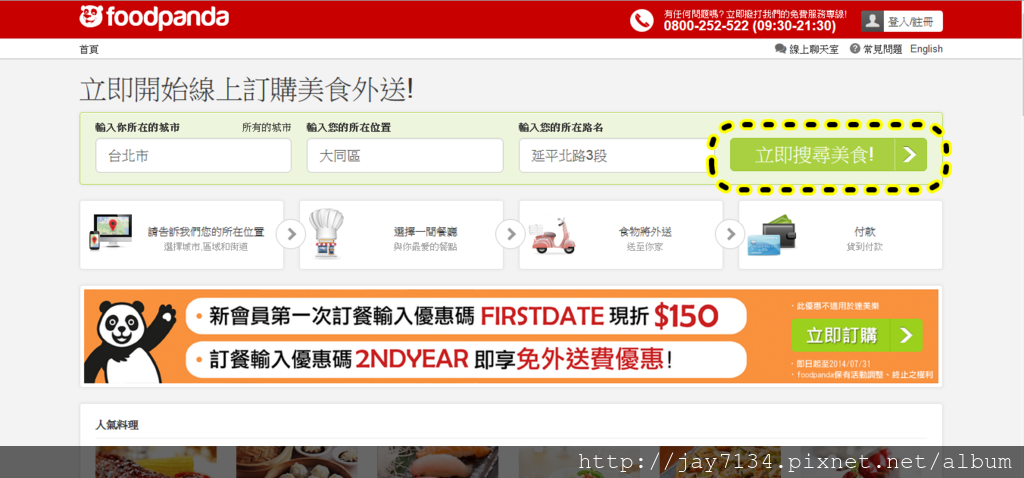This screenshot has height=478, width=1024.
Task: Go to 首頁 in the navigation bar
Action: coord(89,50)
